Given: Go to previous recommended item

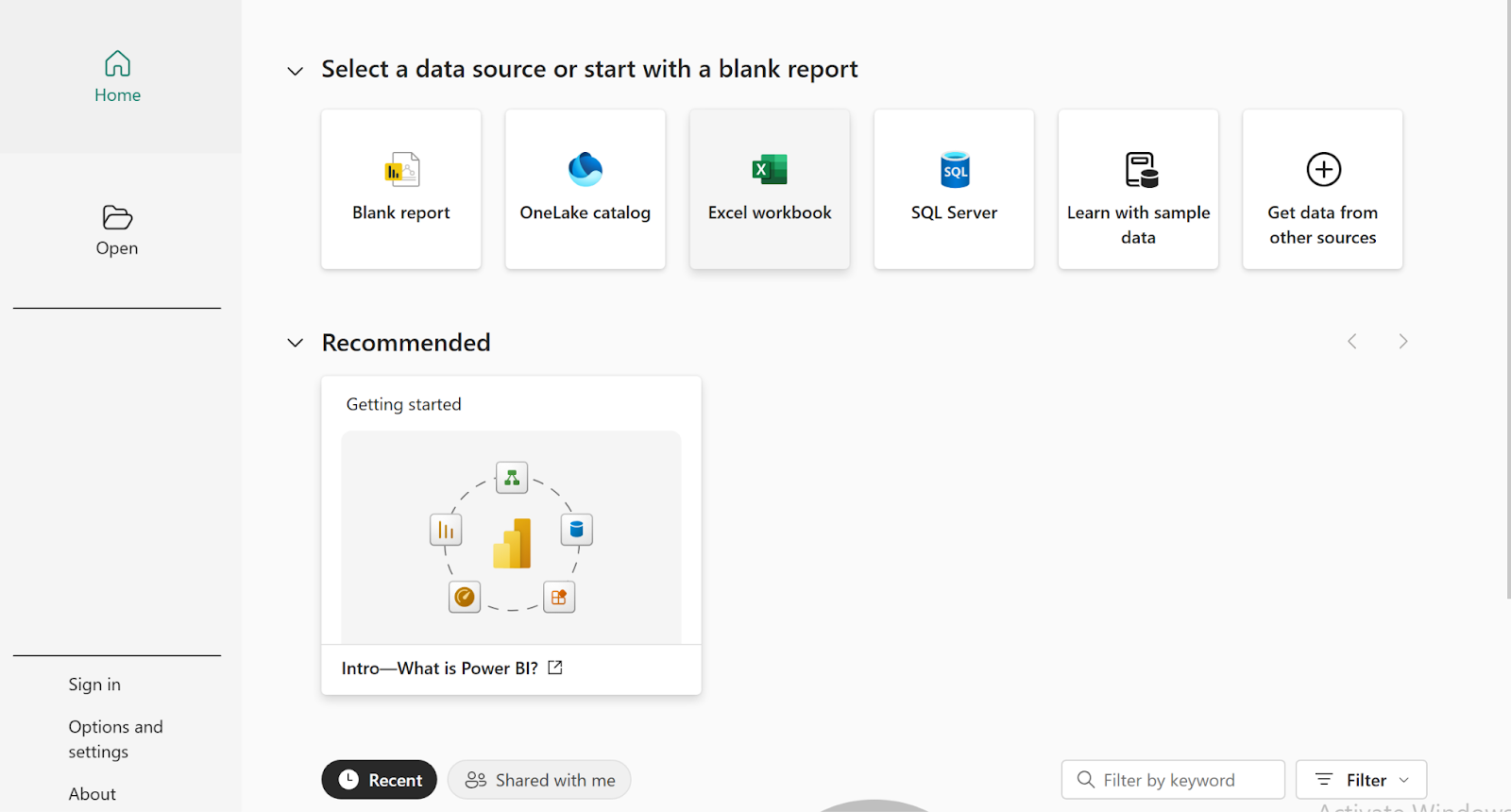Looking at the screenshot, I should tap(1352, 341).
